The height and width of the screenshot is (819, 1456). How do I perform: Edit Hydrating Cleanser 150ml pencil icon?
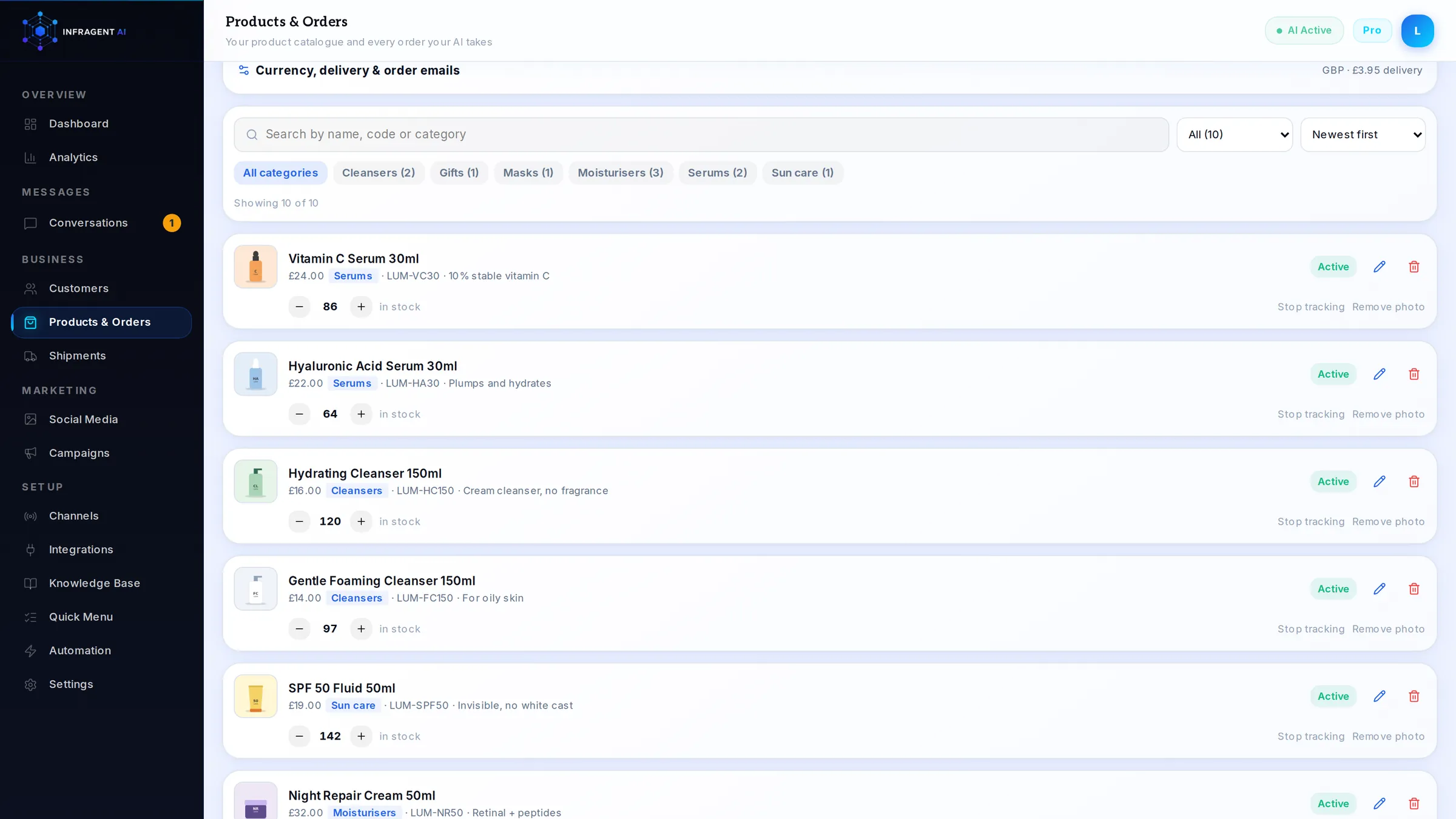1380,482
